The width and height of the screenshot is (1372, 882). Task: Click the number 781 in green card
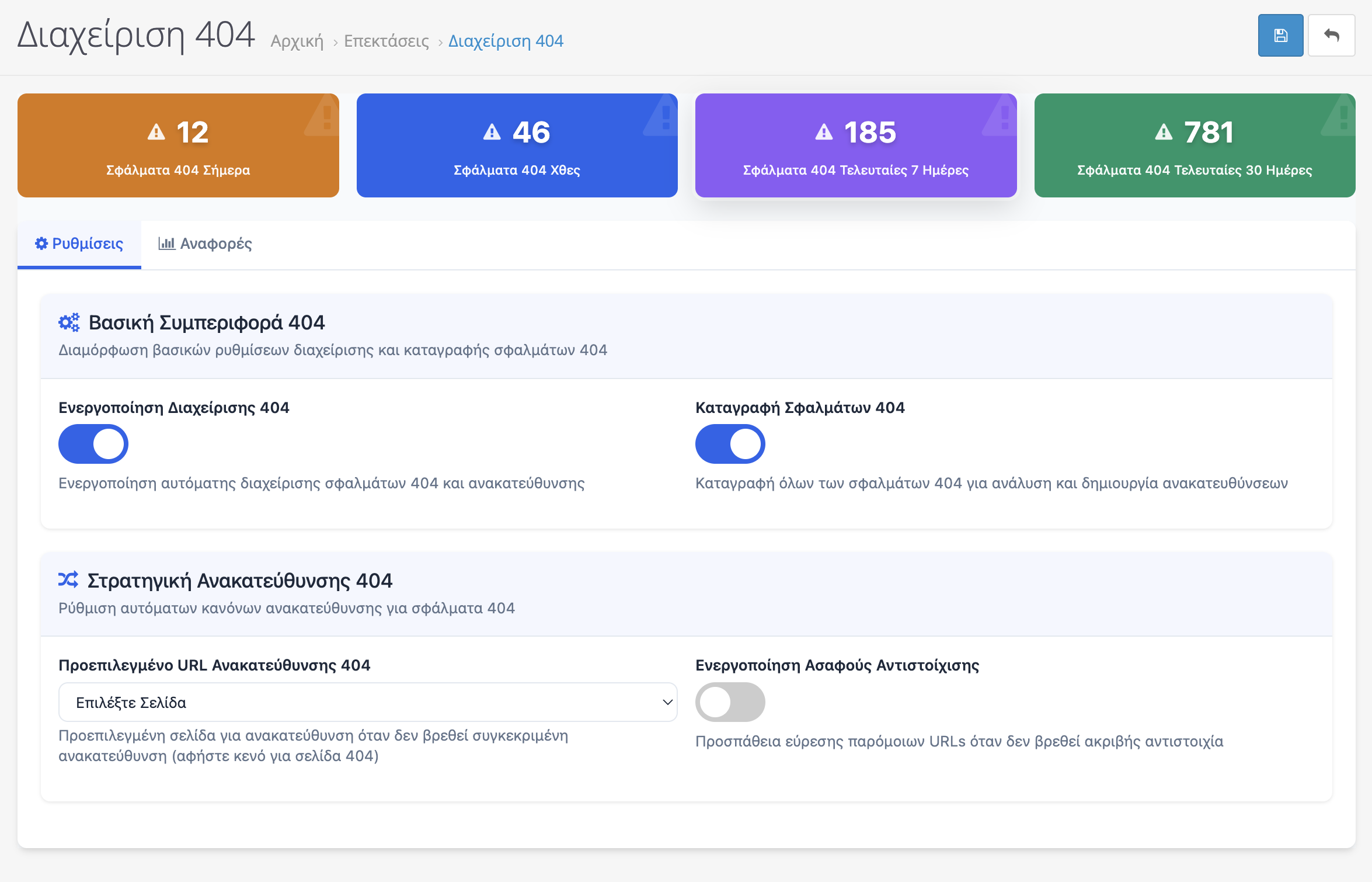tap(1209, 132)
